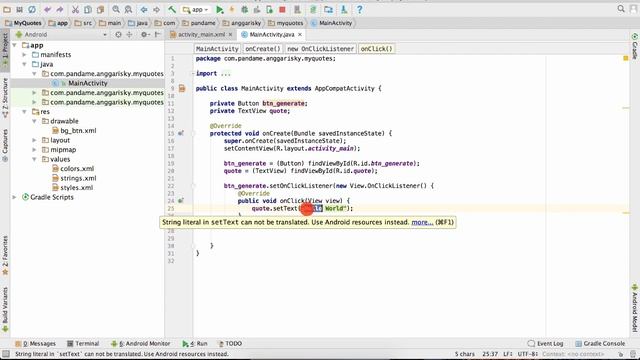Open Project Structure toolbar icon
Screen dimensions: 640x360
(329, 9)
